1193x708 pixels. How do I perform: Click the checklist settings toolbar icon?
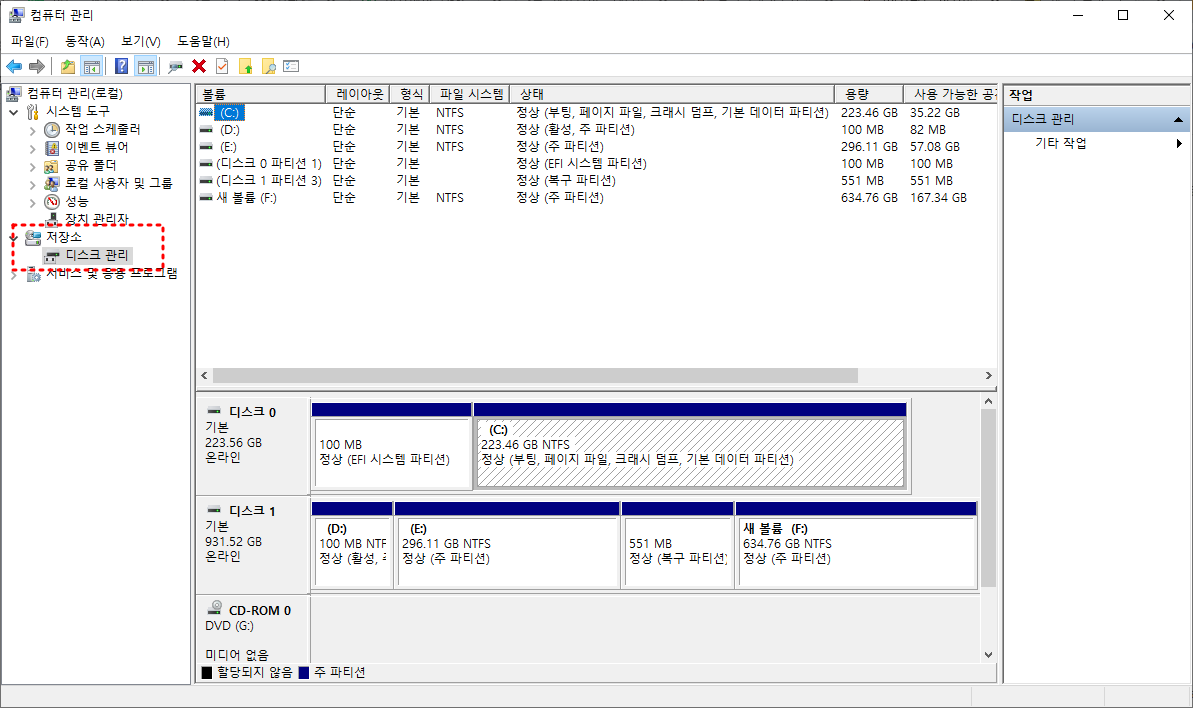coord(291,66)
